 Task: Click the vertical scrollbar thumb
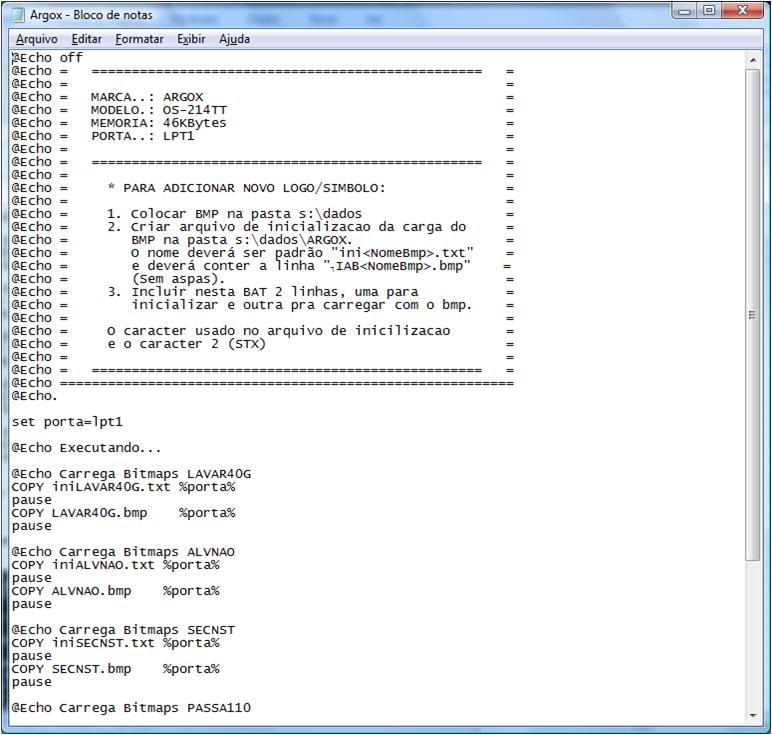coord(754,314)
